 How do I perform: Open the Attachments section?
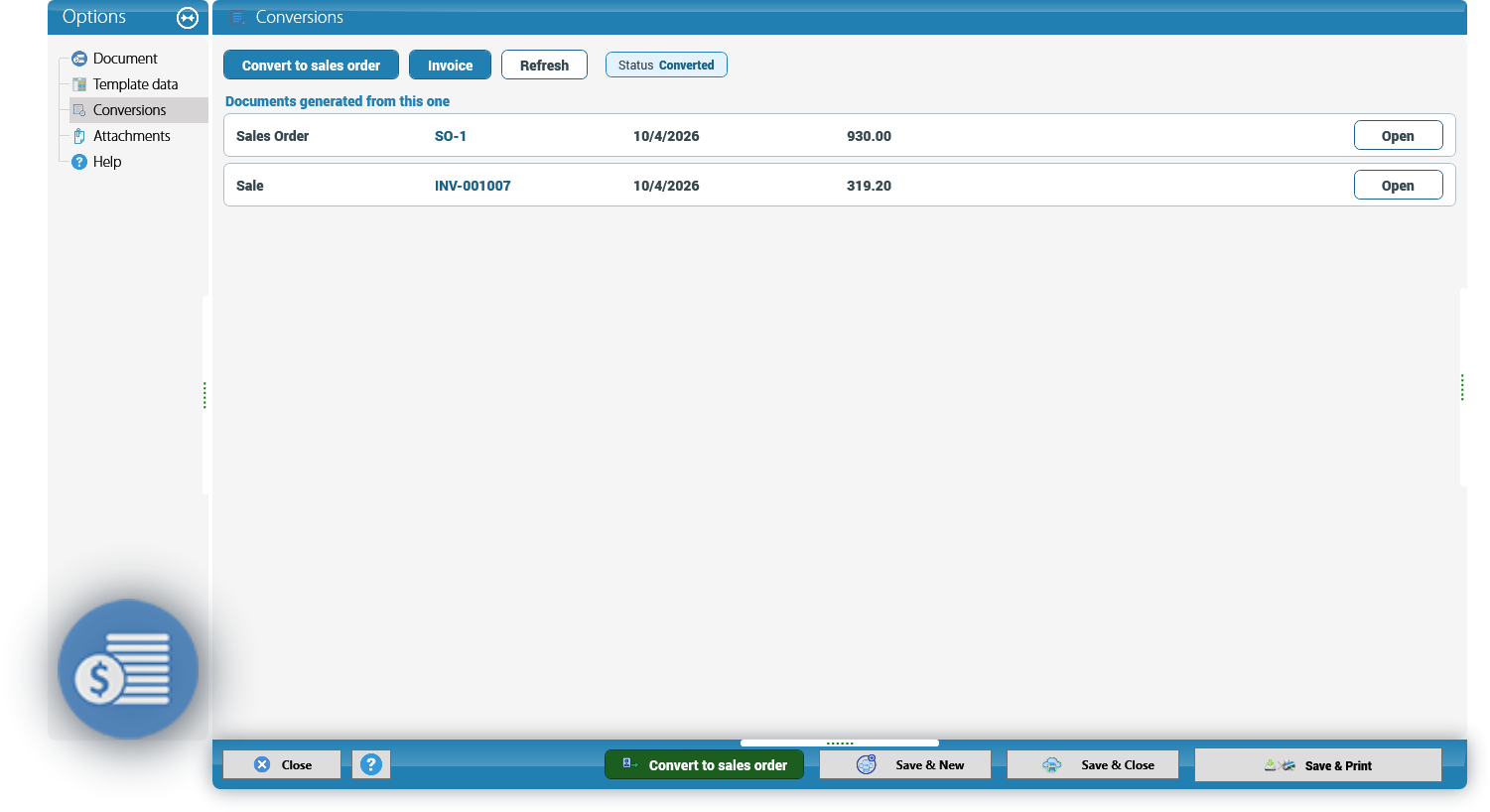tap(132, 136)
